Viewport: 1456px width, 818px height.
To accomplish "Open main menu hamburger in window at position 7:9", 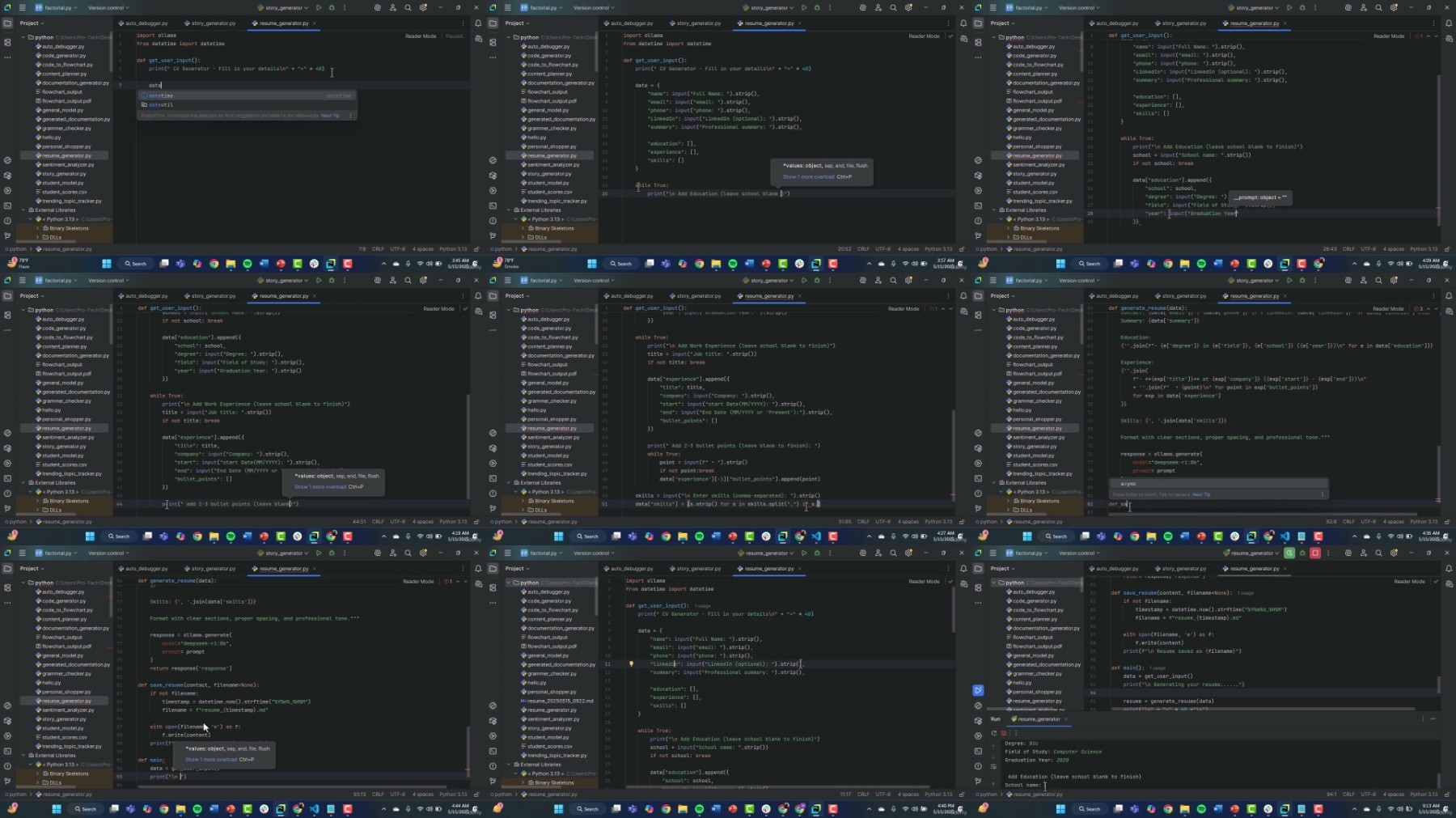I will 22,7.
